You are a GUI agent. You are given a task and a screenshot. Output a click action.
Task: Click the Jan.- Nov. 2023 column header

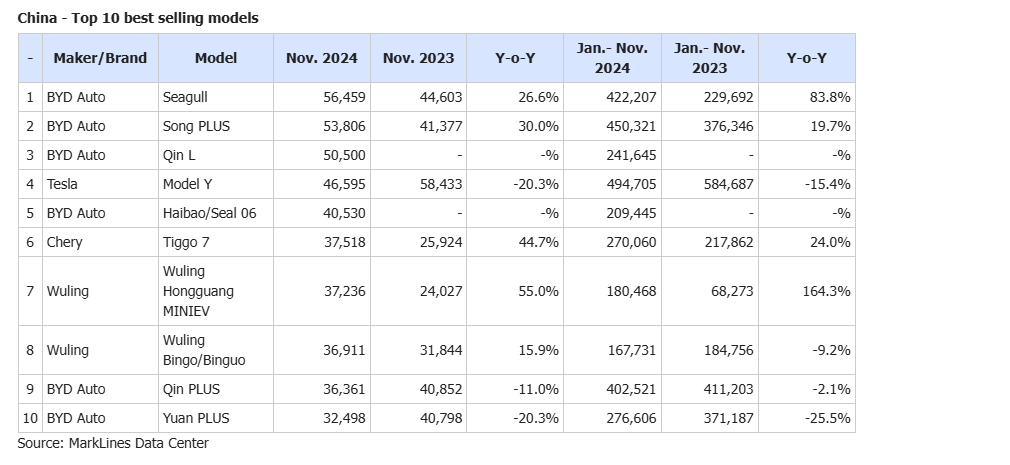pyautogui.click(x=709, y=58)
